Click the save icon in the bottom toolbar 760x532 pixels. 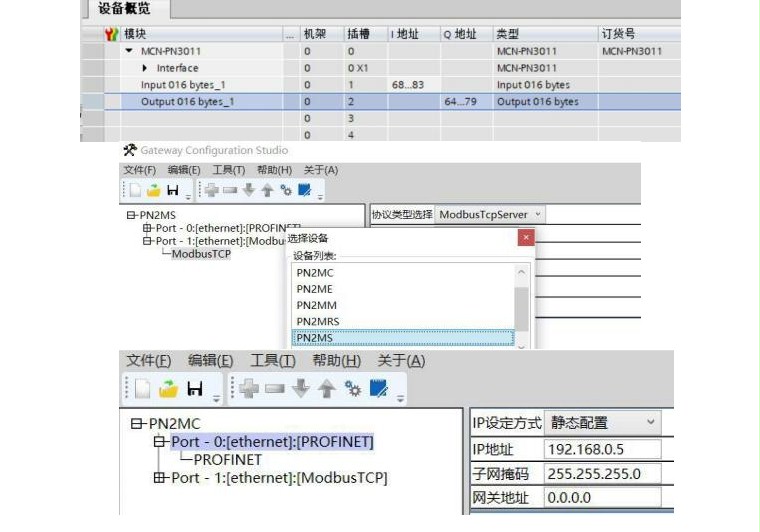coord(195,388)
